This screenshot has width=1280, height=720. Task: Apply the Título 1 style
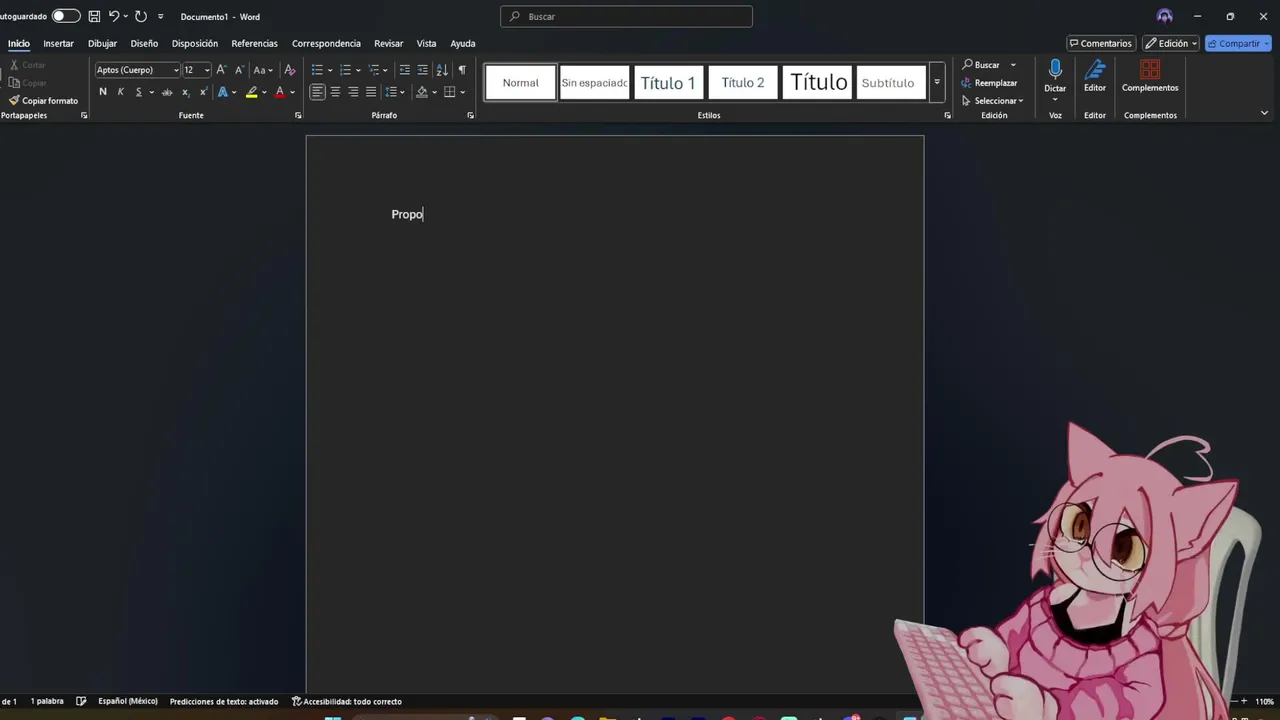click(x=668, y=82)
